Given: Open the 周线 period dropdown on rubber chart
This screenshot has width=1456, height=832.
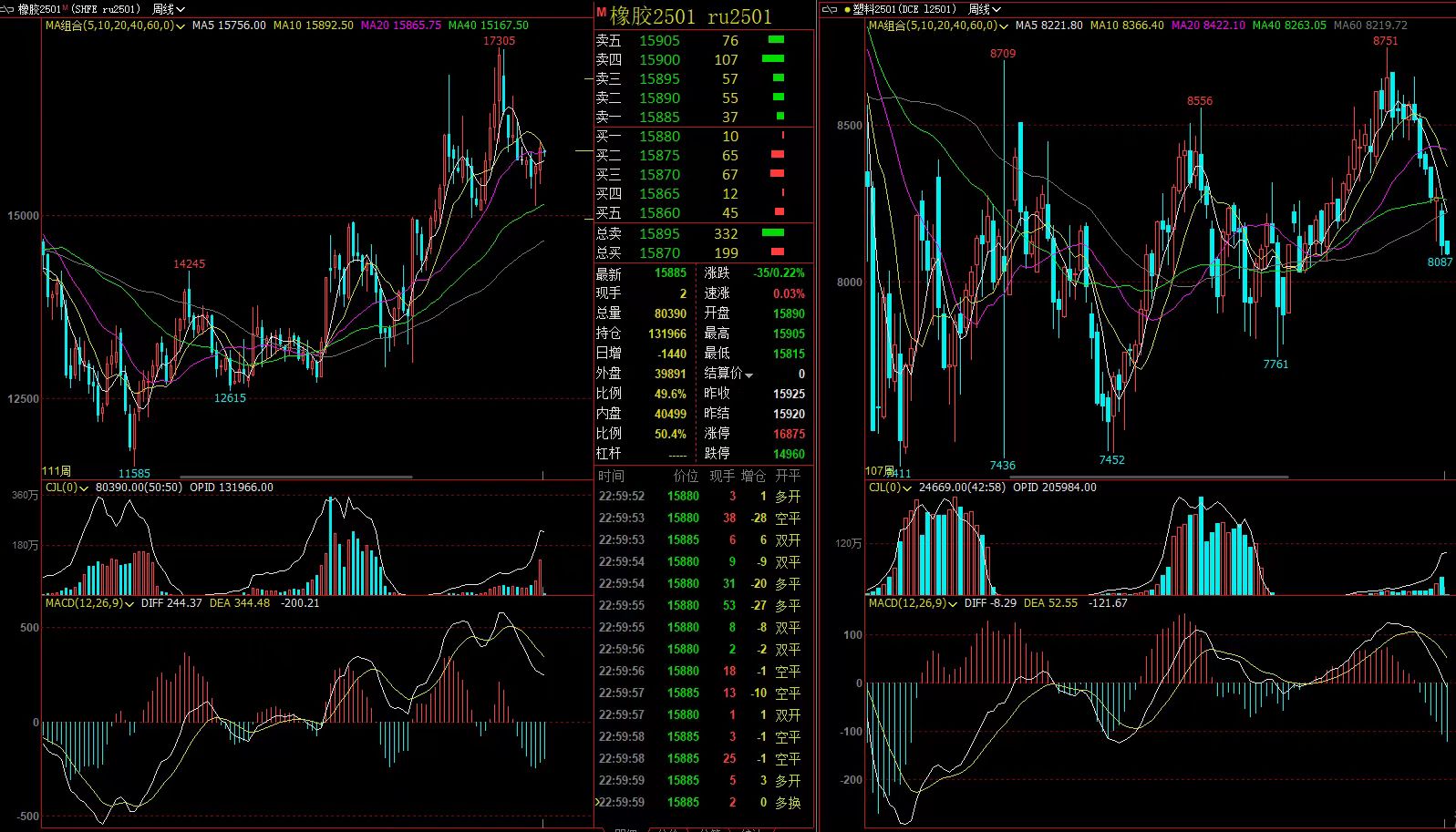Looking at the screenshot, I should coord(169,9).
